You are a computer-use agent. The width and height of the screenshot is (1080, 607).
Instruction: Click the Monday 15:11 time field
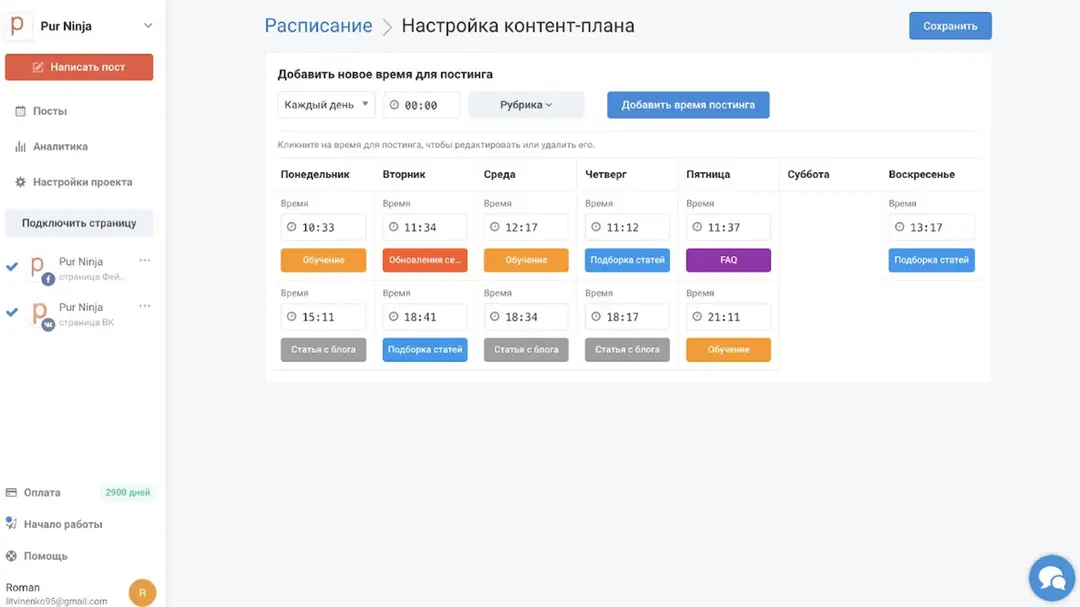pyautogui.click(x=323, y=317)
